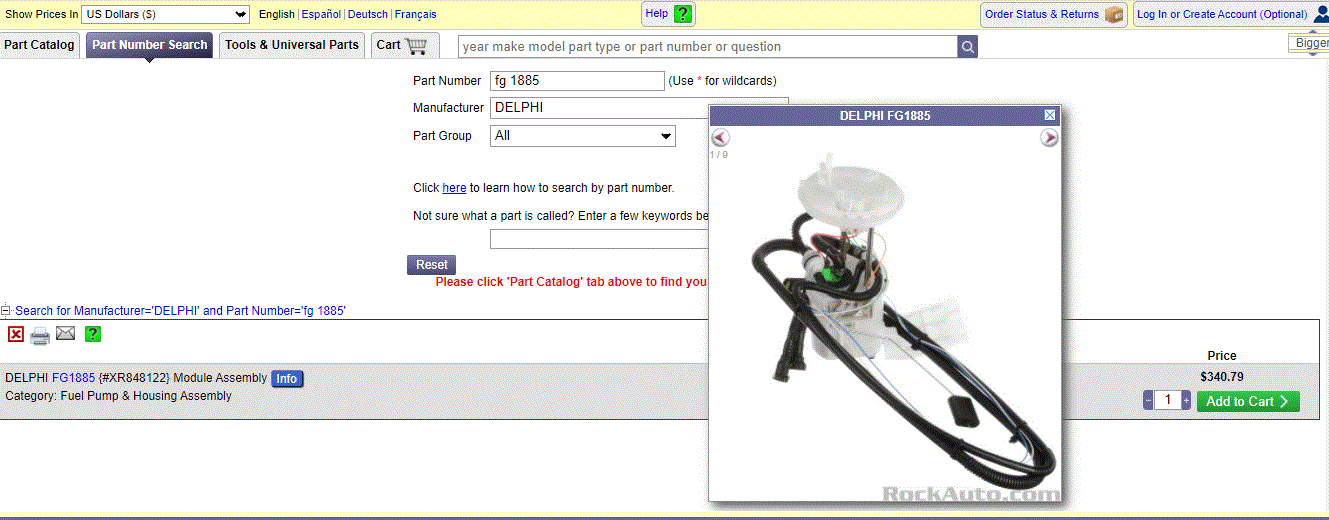Click the 'here' link about part search

454,188
